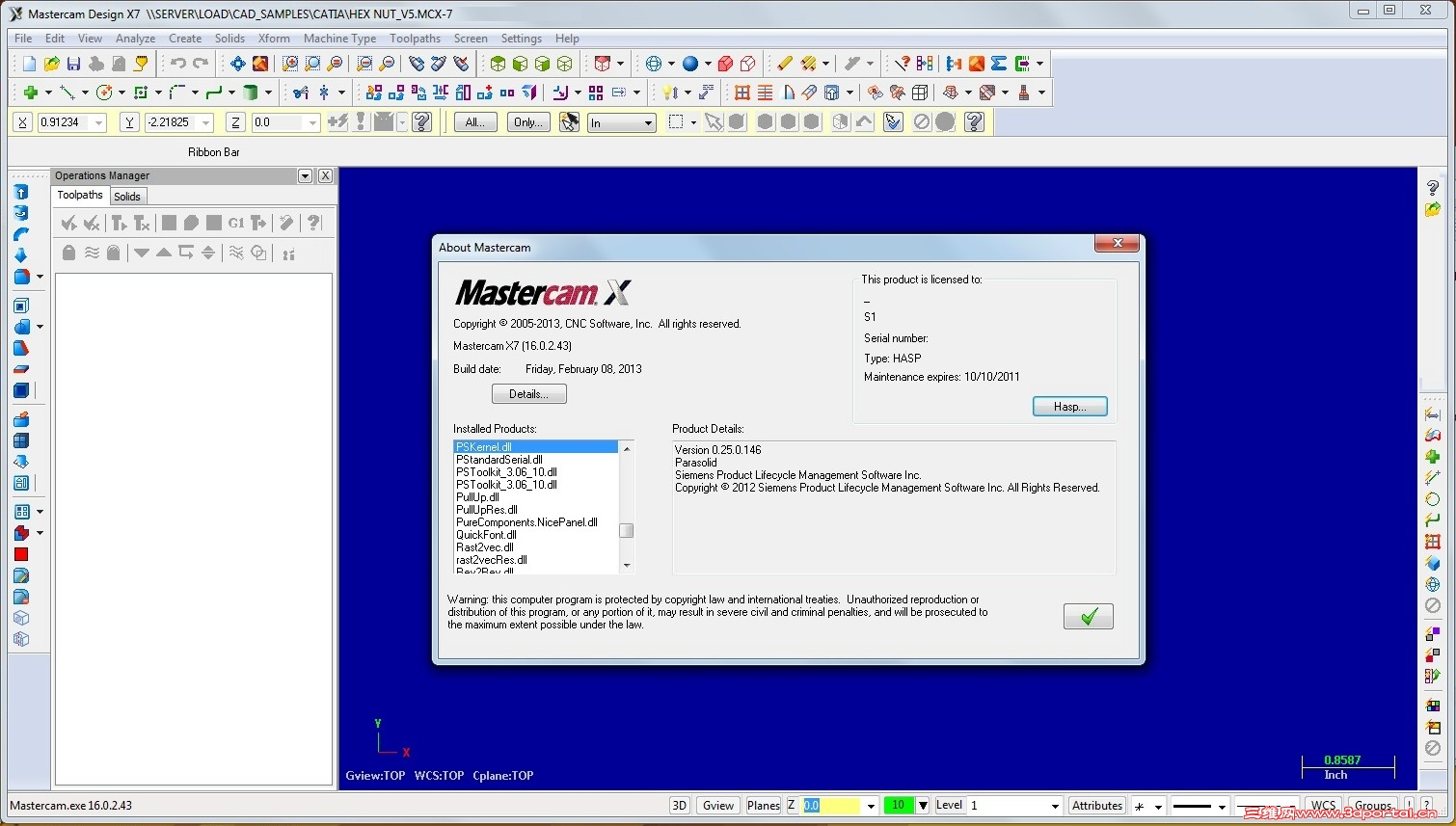Click the Undo icon

[180, 63]
